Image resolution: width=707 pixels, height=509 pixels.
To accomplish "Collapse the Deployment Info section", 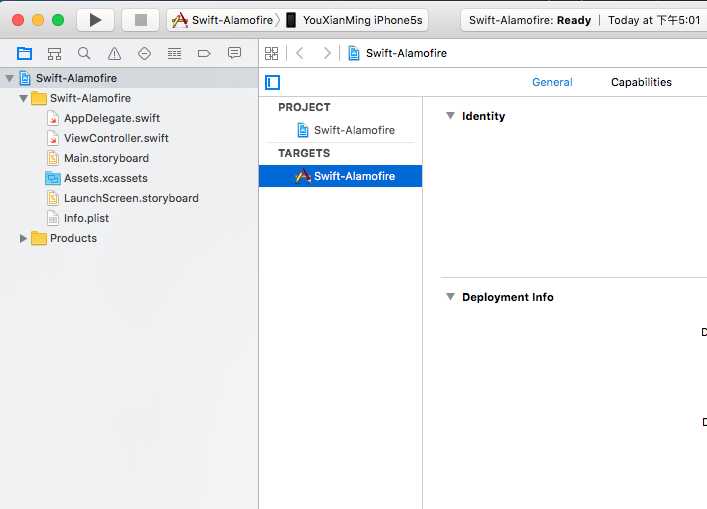I will 450,297.
